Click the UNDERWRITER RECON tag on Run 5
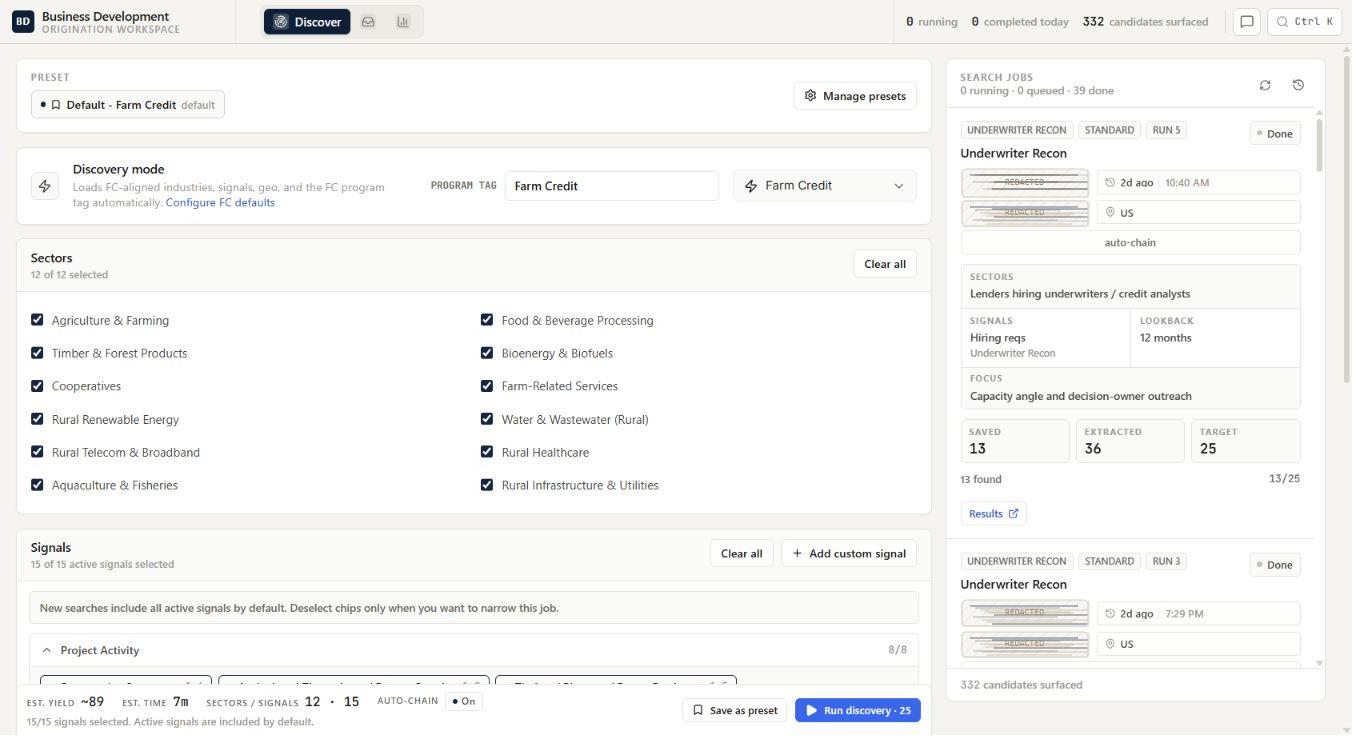Image resolution: width=1352 pixels, height=744 pixels. point(1017,130)
